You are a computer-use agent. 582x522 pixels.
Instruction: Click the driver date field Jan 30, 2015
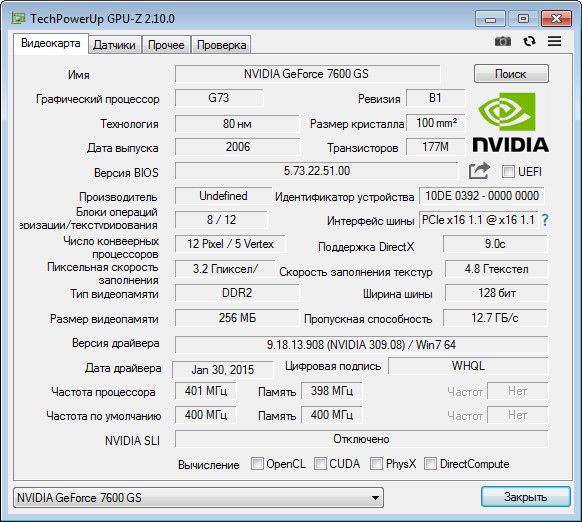coord(223,370)
